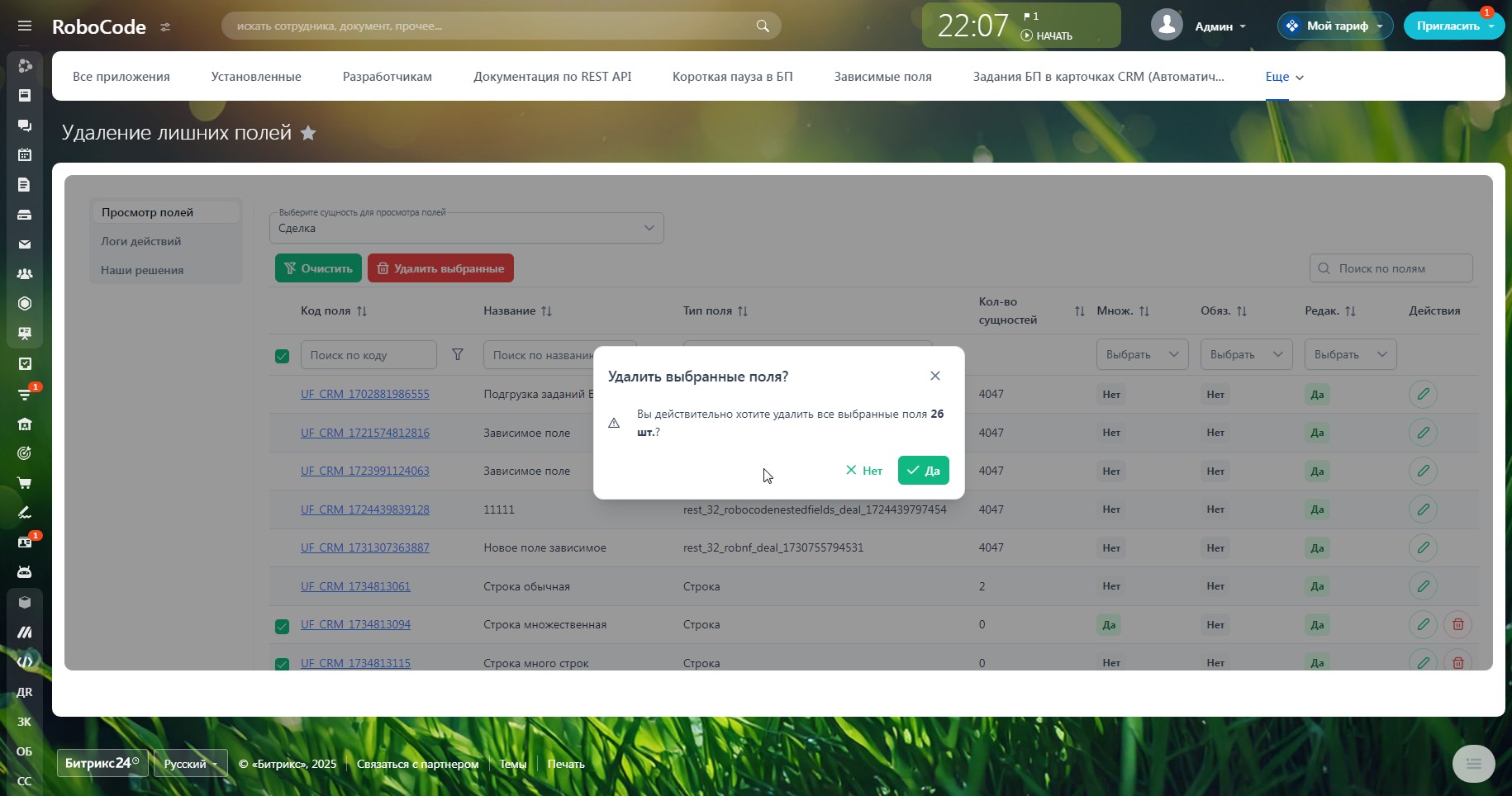The height and width of the screenshot is (796, 1512).
Task: Open the UF_CRM_1721574812816 field link
Action: tap(365, 433)
